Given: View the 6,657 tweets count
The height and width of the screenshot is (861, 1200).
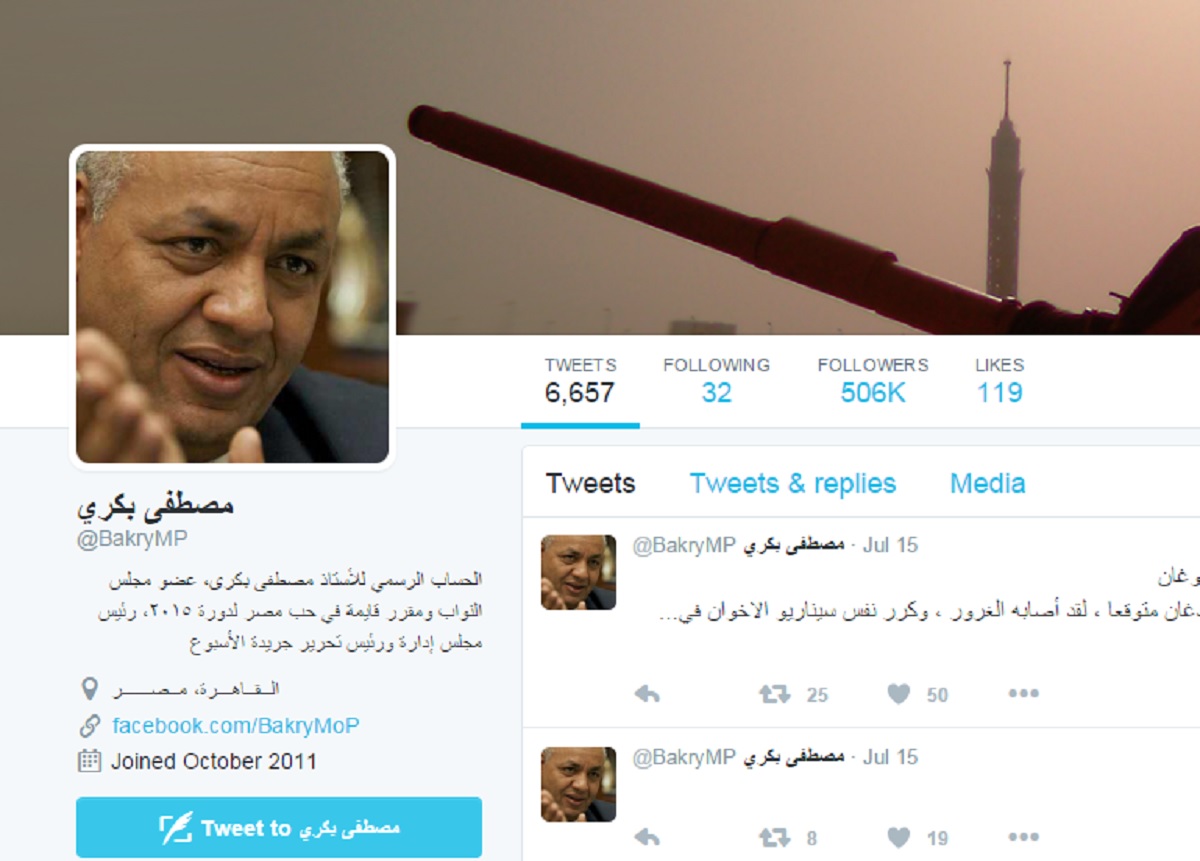Looking at the screenshot, I should pos(580,381).
